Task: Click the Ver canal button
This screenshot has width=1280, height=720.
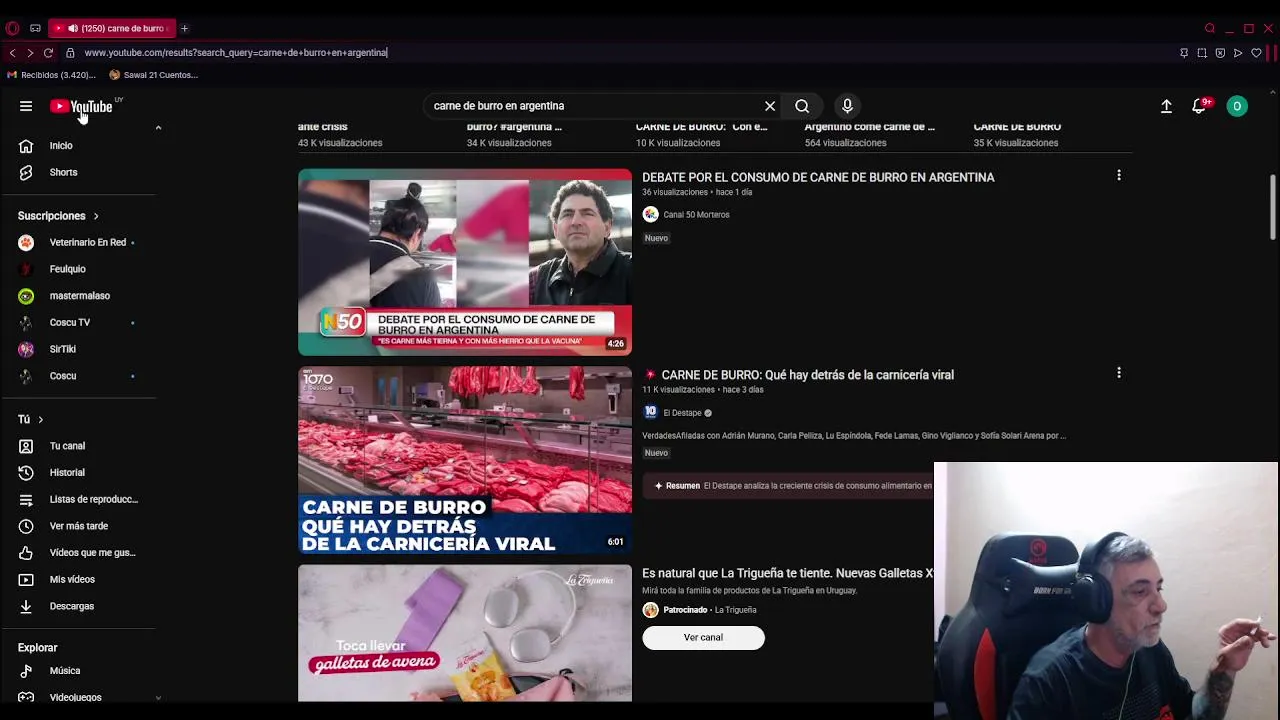Action: tap(703, 637)
